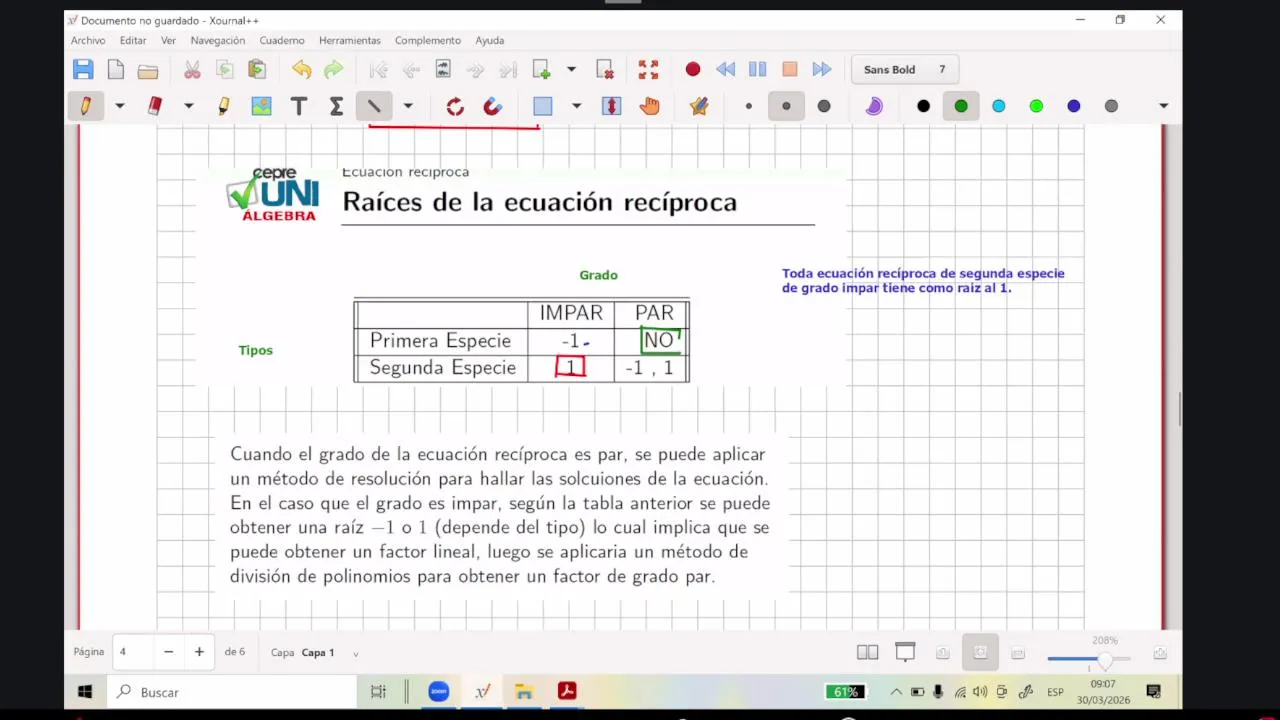Pick the dark green color swatch
Viewport: 1280px width, 720px height.
point(961,106)
